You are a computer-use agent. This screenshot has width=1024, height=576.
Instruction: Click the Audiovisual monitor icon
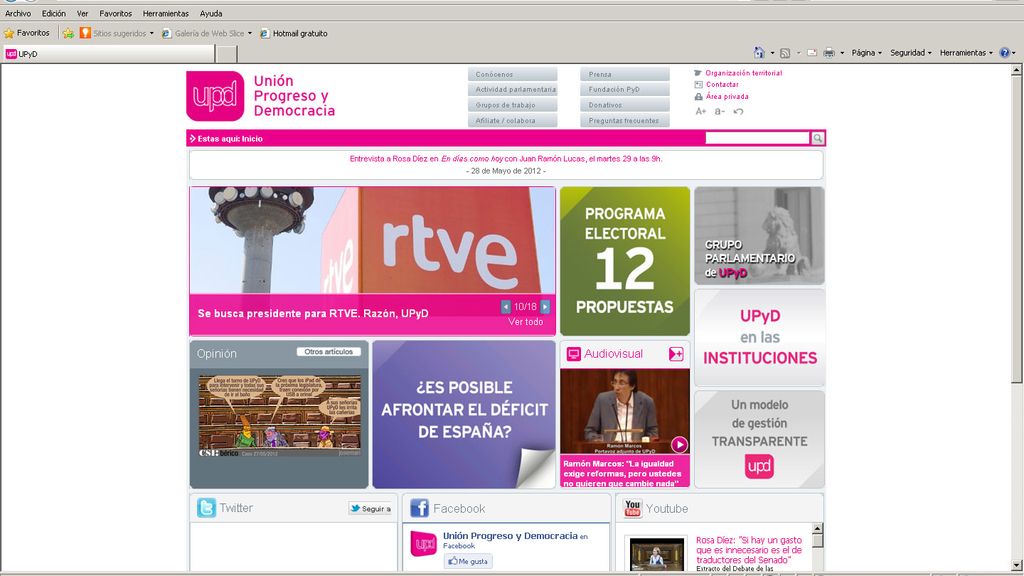click(x=573, y=354)
